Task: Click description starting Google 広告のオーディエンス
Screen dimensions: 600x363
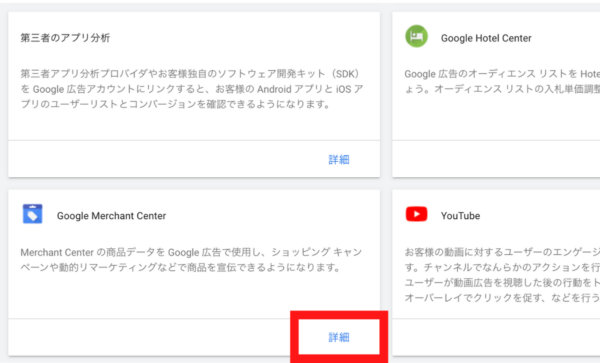Action: coord(502,81)
